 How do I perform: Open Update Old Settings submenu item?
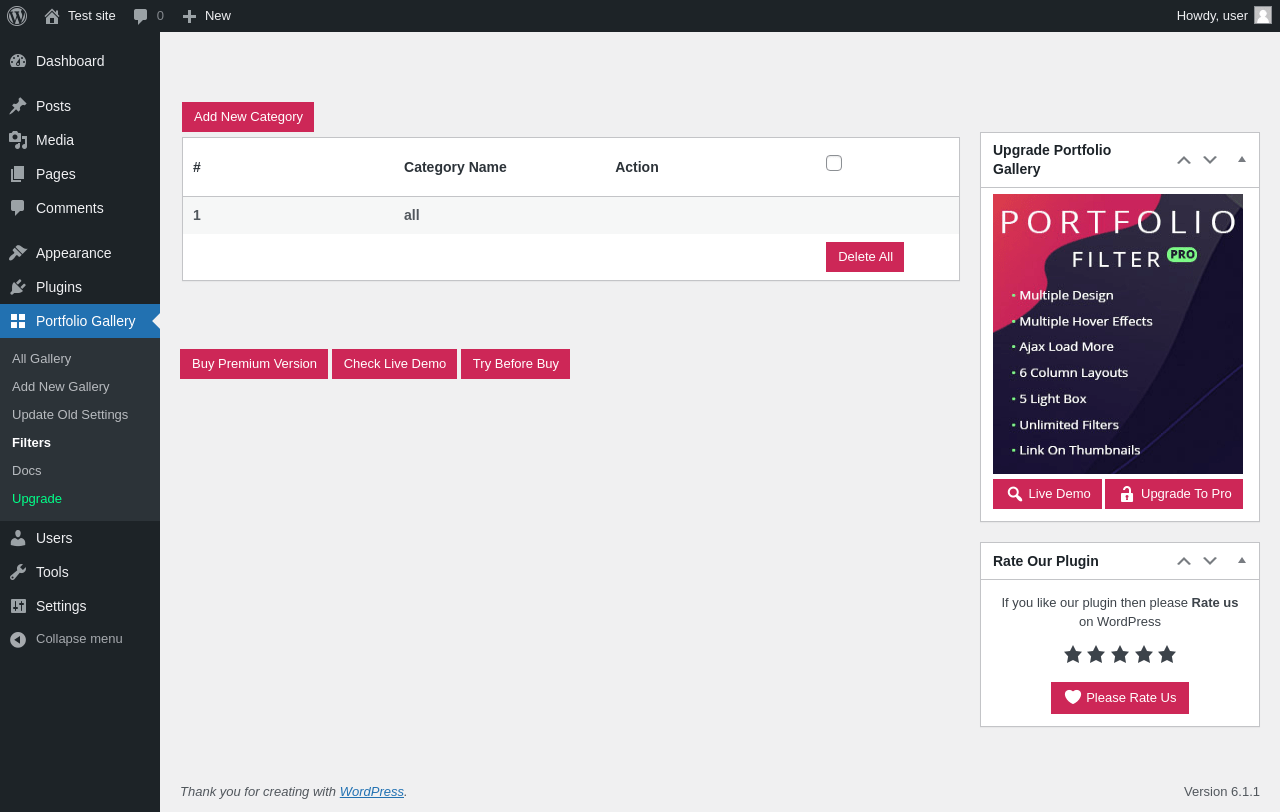pos(80,414)
